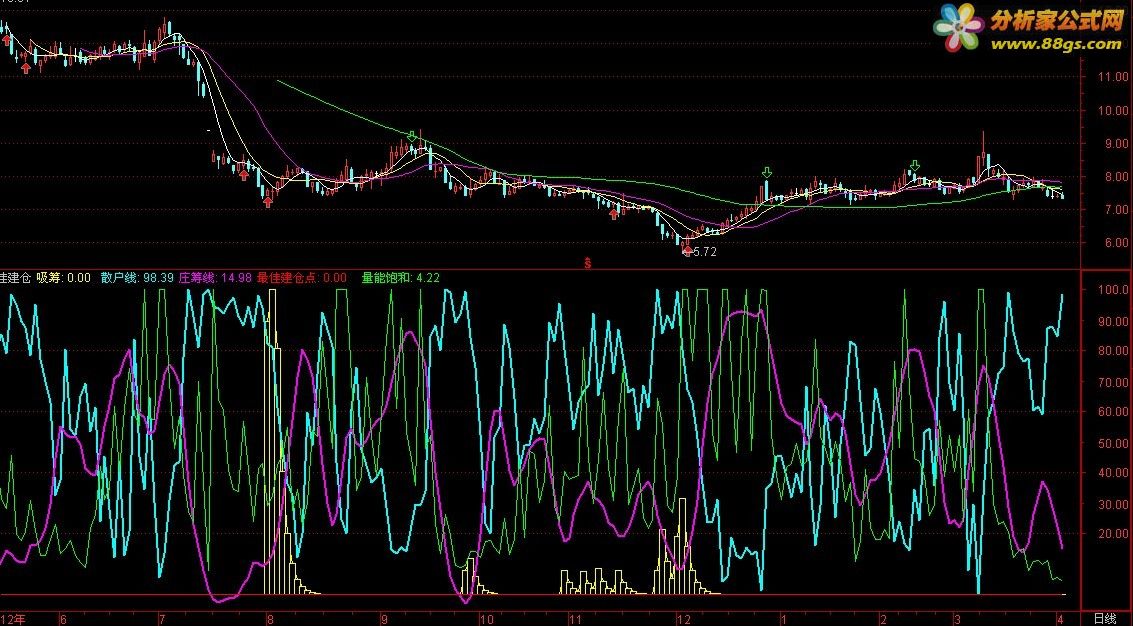Click the green down arrow above the September peak
Image resolution: width=1133 pixels, height=626 pixels.
point(412,137)
